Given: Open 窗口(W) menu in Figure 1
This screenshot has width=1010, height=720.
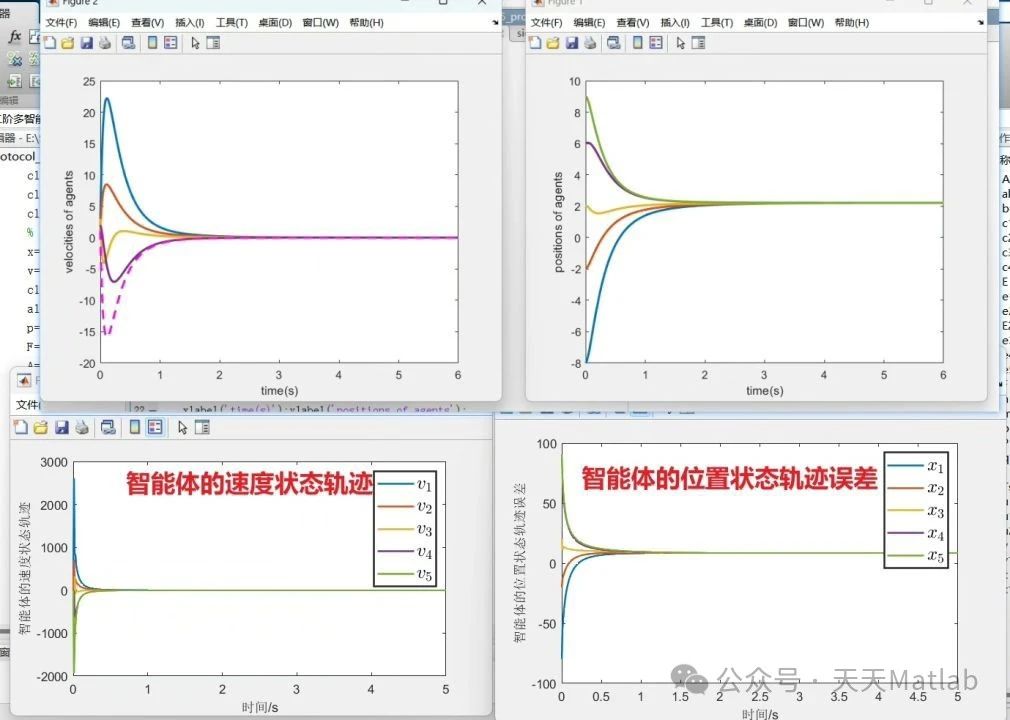Looking at the screenshot, I should pos(805,23).
